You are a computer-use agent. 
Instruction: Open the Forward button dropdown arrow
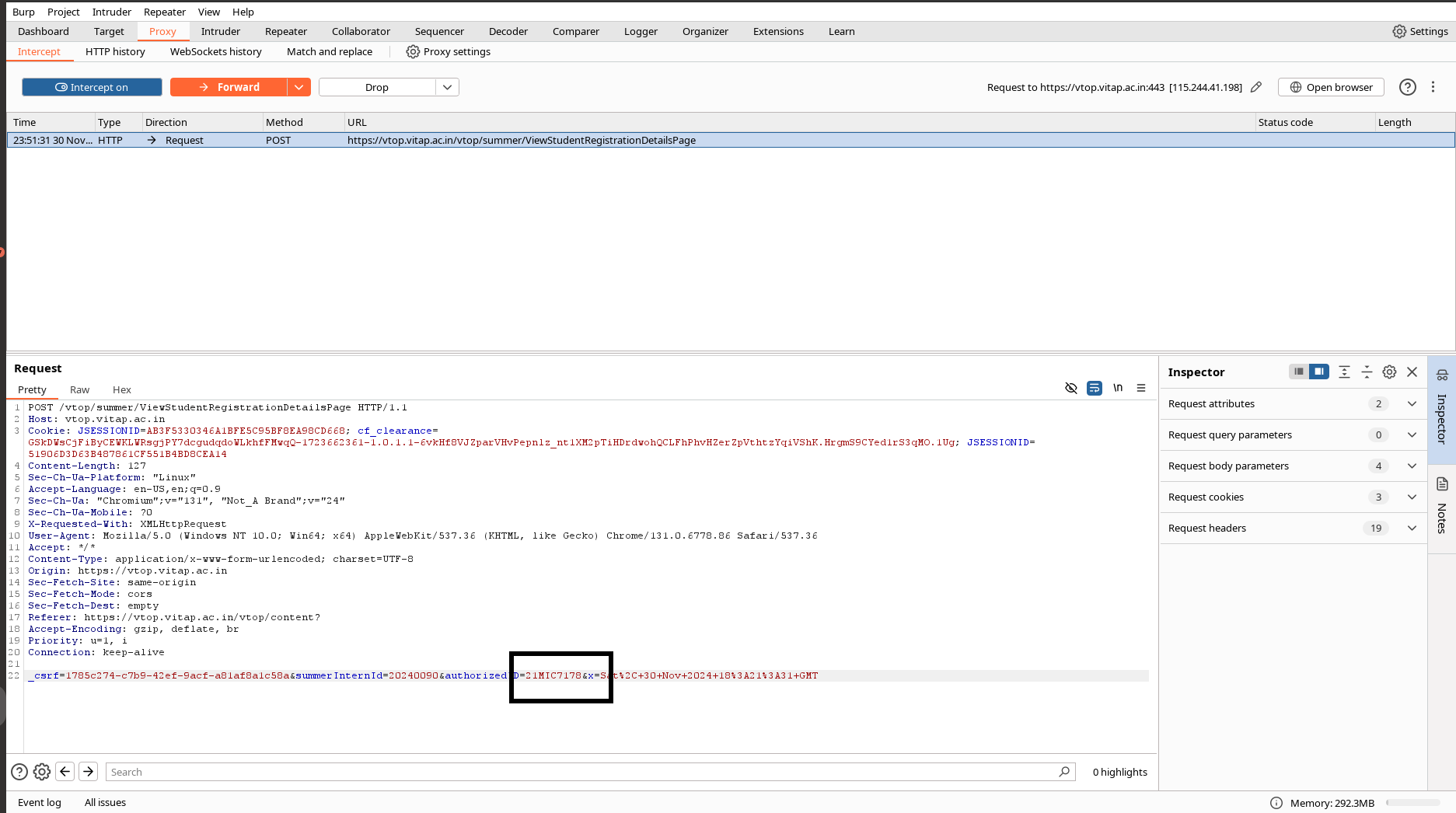299,87
